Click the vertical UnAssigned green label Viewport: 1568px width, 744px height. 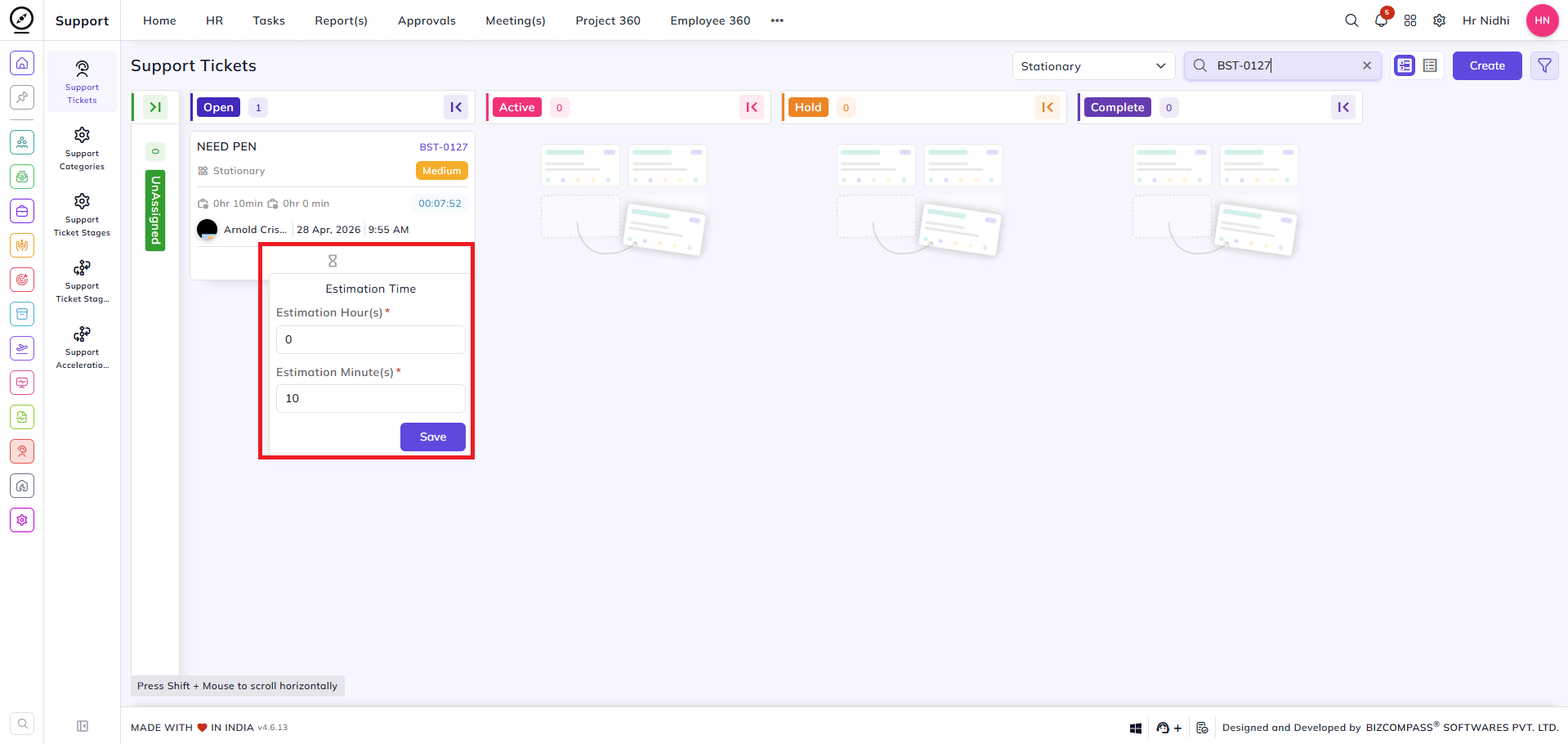(155, 210)
